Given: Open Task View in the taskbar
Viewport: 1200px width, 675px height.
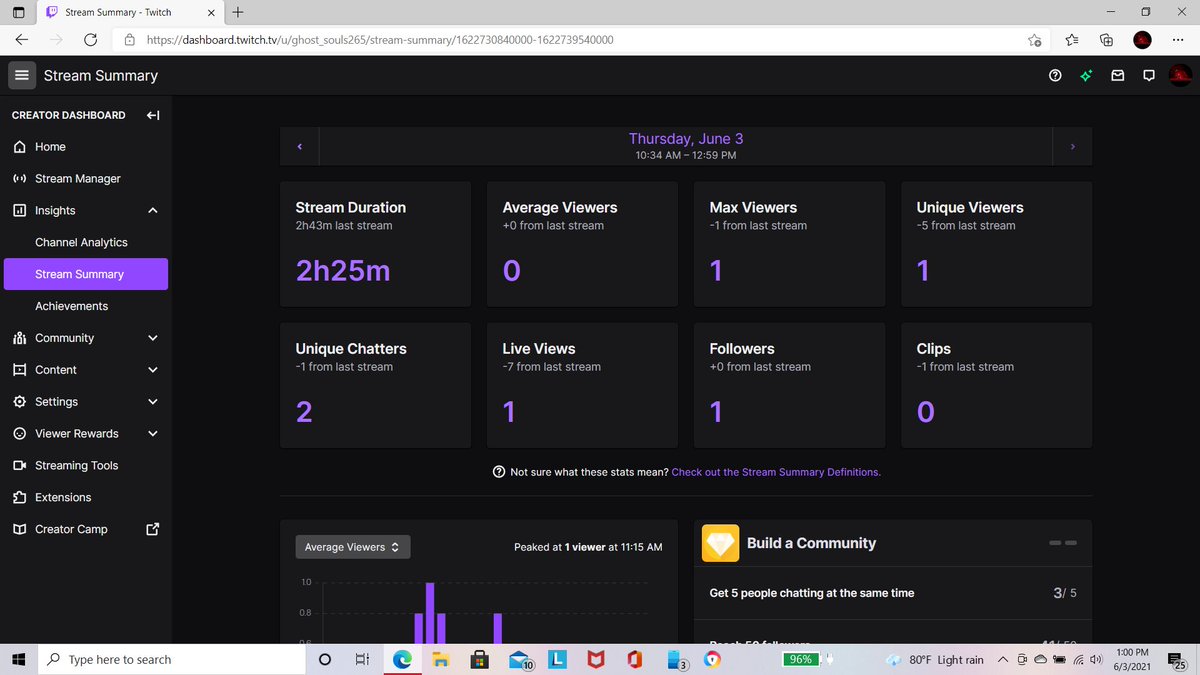Looking at the screenshot, I should pos(363,659).
